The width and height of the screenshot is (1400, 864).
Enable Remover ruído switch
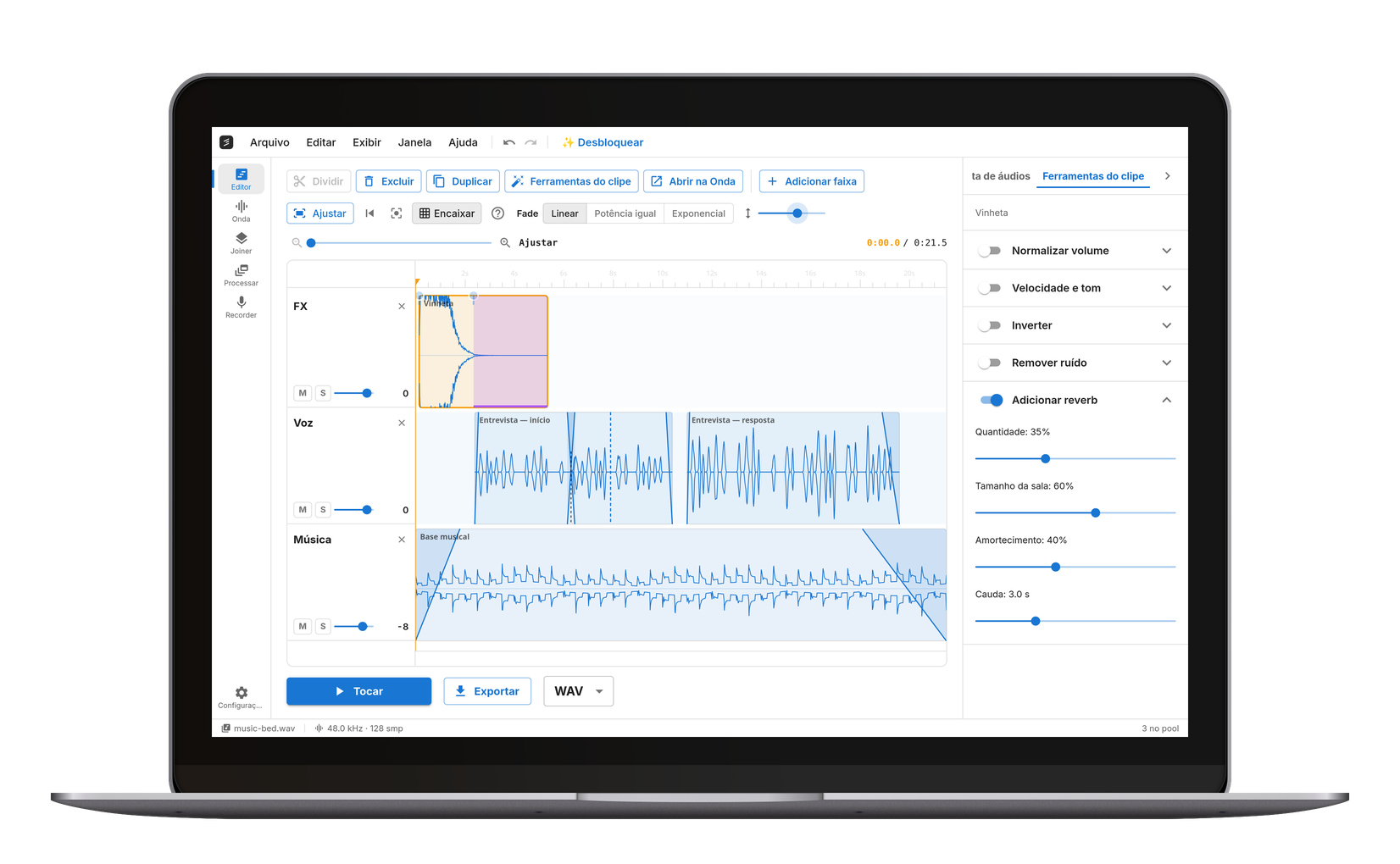(989, 363)
